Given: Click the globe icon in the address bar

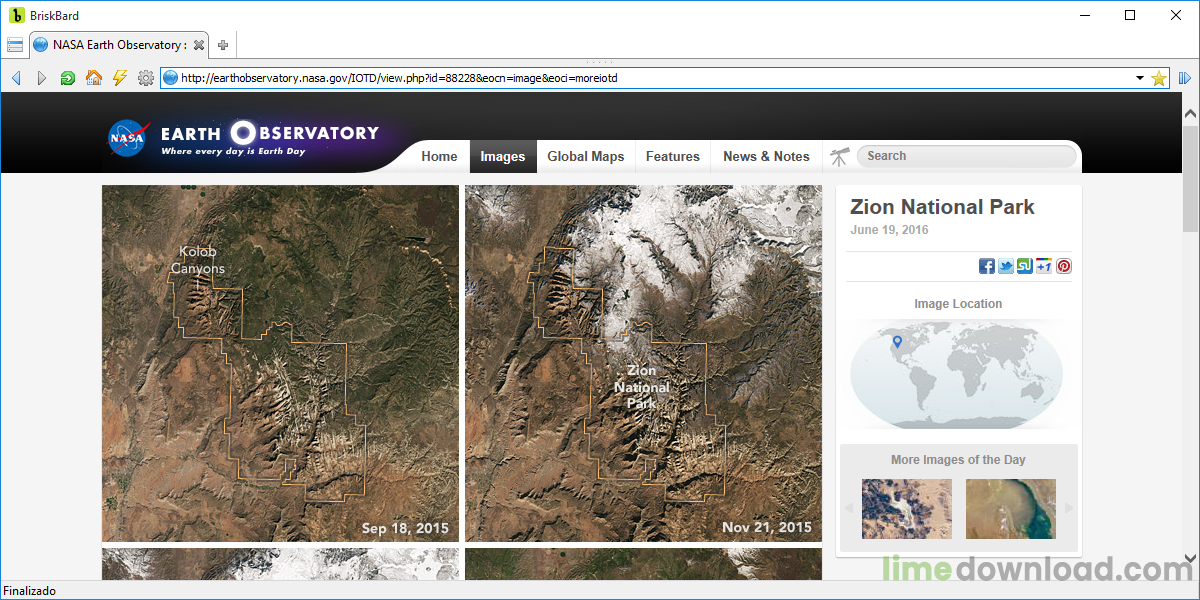Looking at the screenshot, I should click(x=170, y=78).
